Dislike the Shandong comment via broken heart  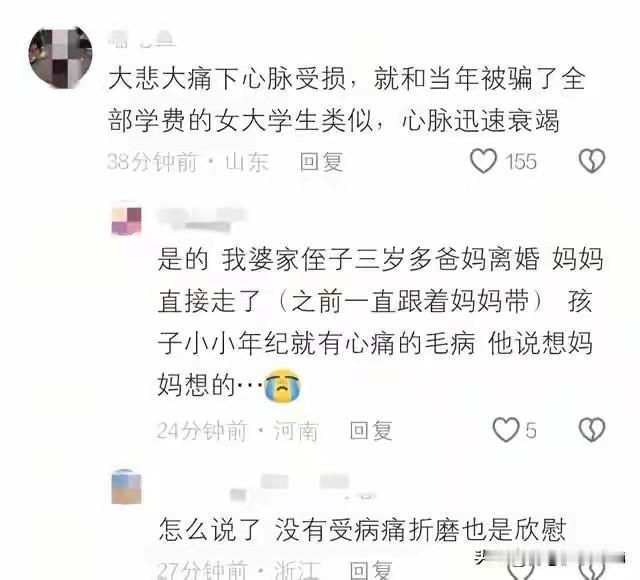pos(591,160)
